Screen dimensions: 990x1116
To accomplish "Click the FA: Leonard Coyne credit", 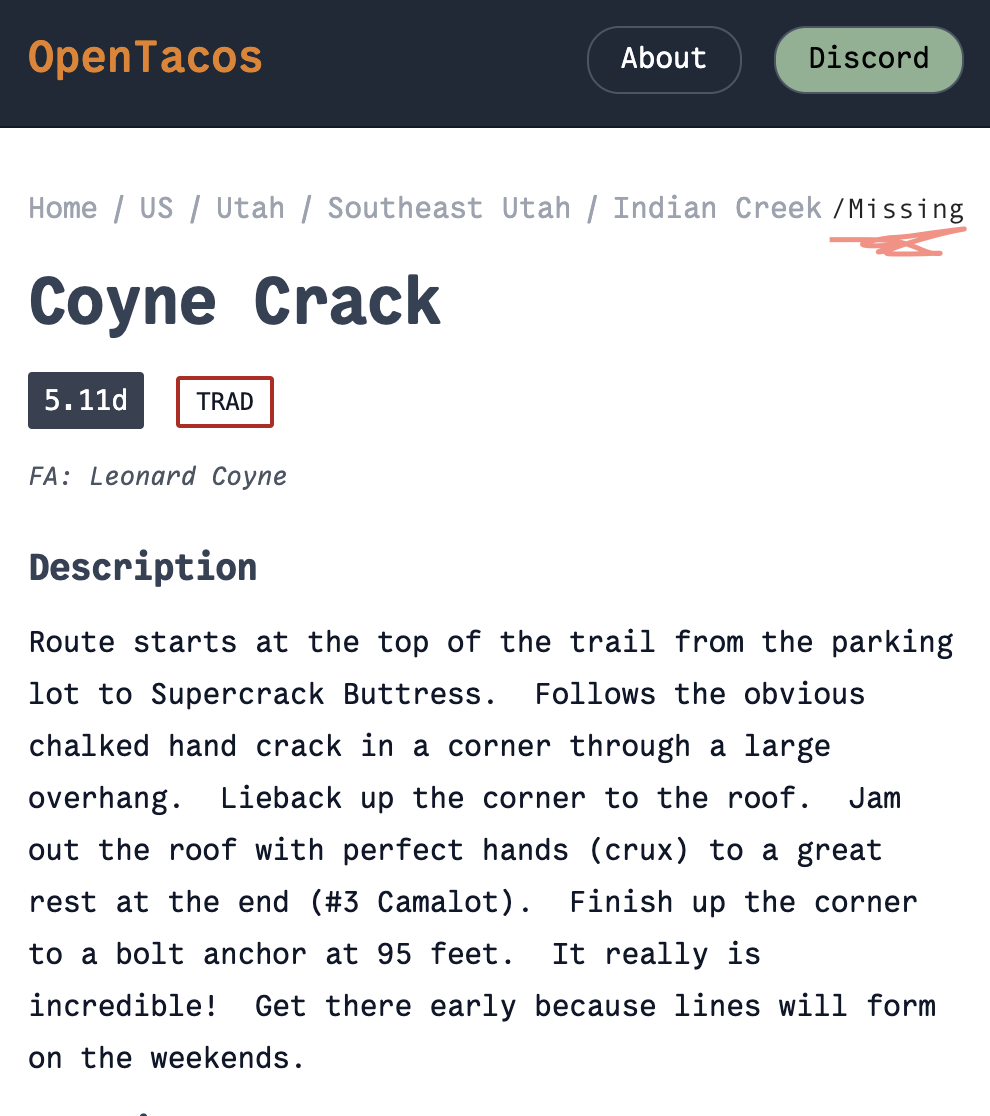I will coord(157,476).
